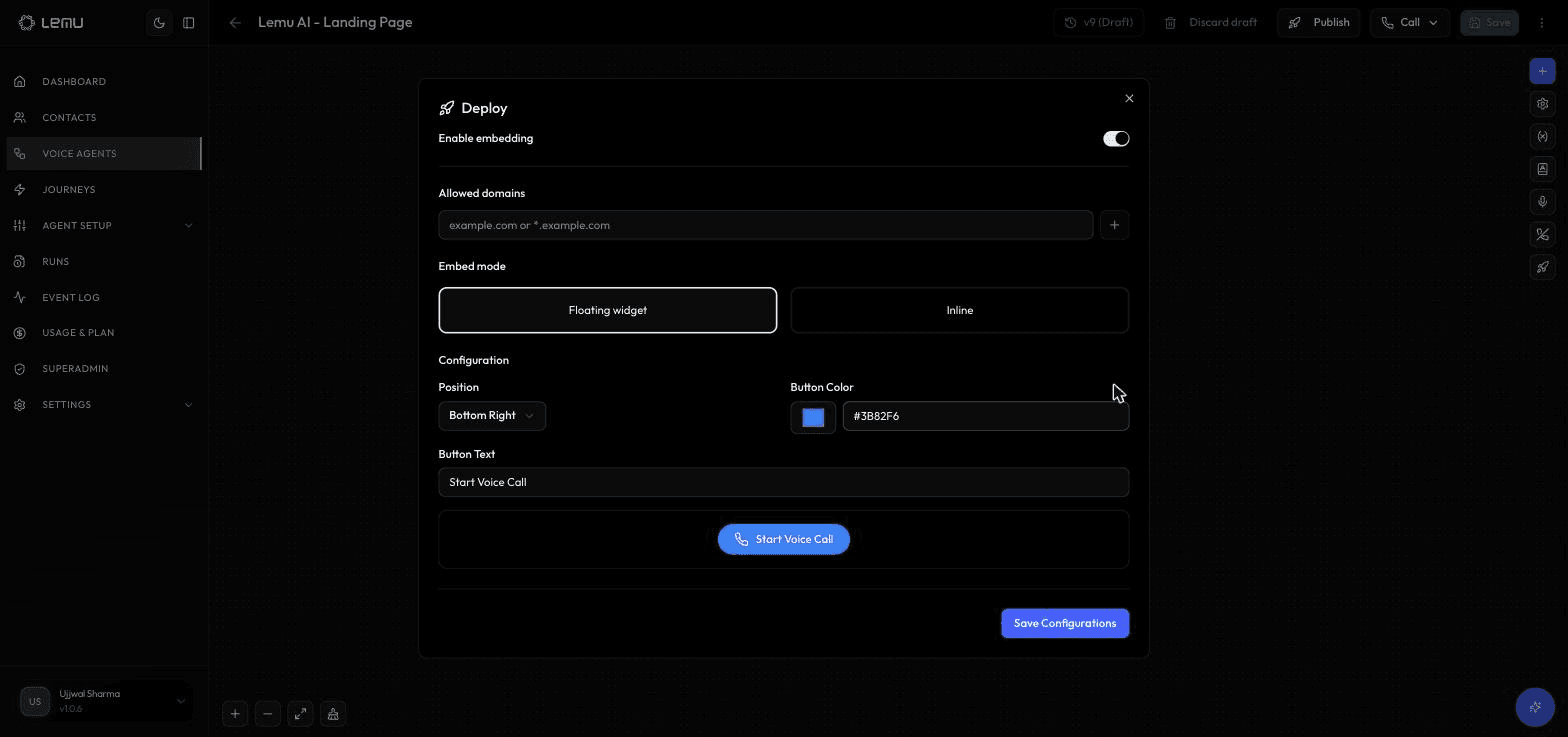The image size is (1568, 737).
Task: Open microphone settings in right toolbar
Action: (1542, 202)
